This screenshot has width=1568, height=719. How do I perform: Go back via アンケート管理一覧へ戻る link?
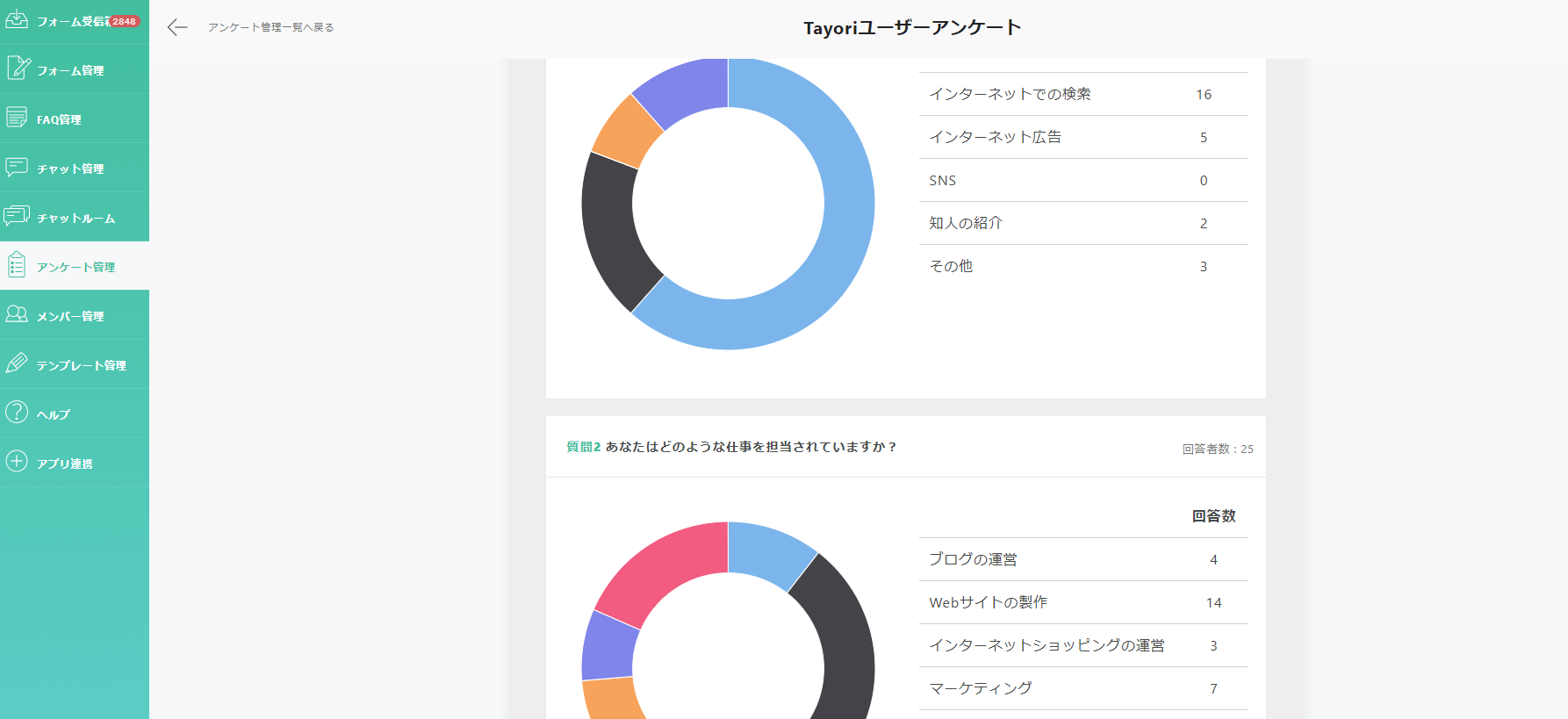(x=270, y=27)
